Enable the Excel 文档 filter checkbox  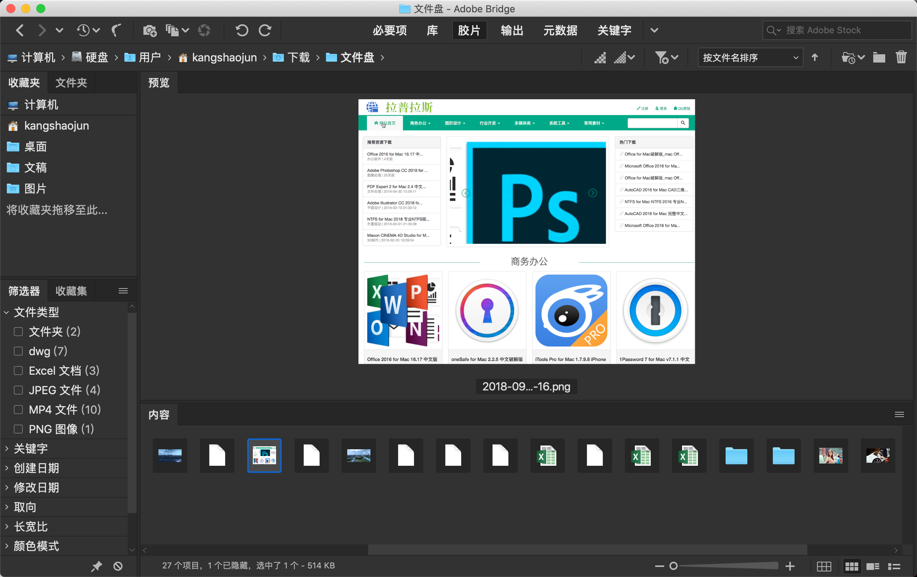click(x=18, y=371)
